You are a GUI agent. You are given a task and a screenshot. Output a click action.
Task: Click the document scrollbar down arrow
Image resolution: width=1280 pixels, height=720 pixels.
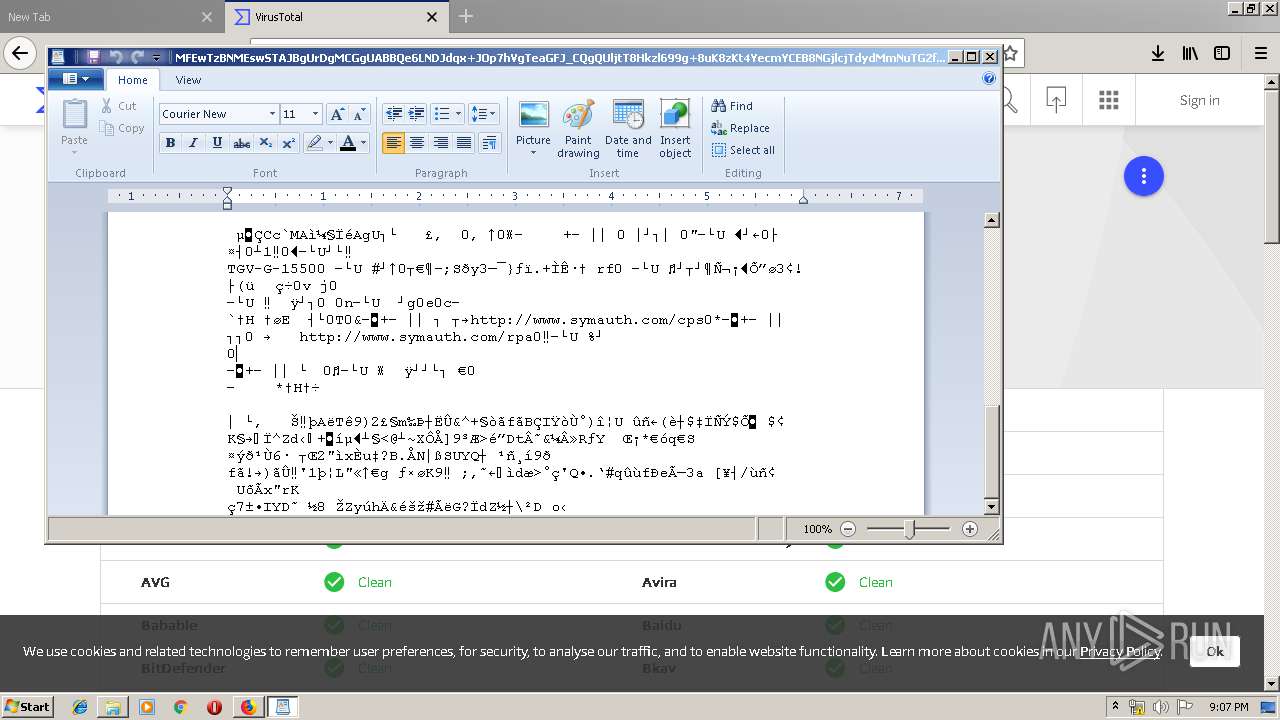tap(992, 507)
